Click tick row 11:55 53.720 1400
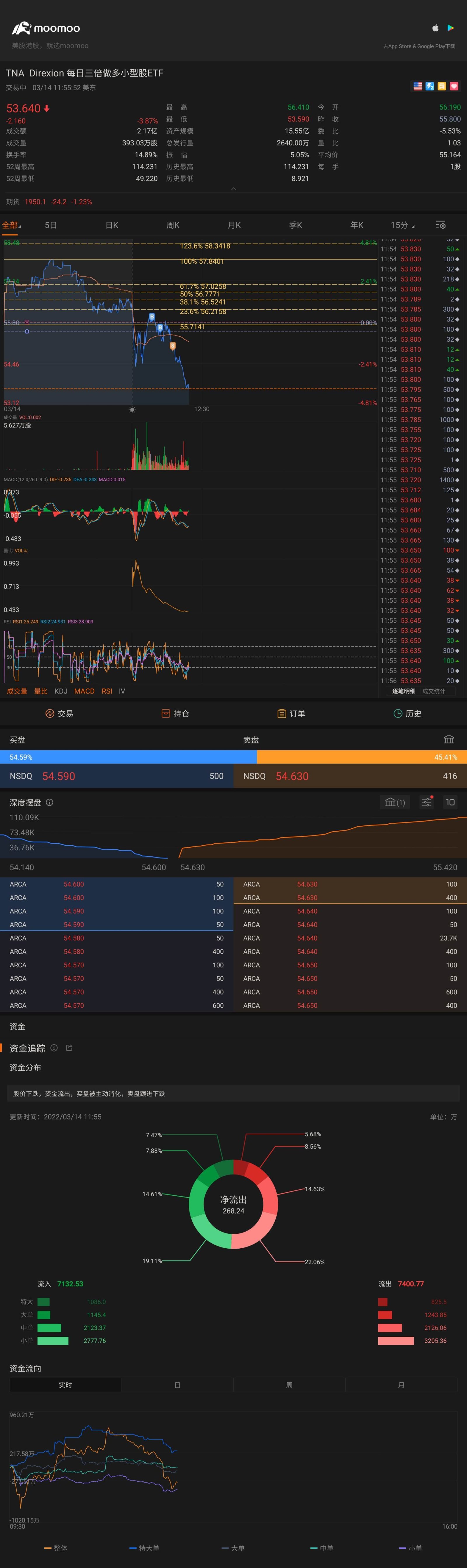467x1568 pixels. (420, 480)
